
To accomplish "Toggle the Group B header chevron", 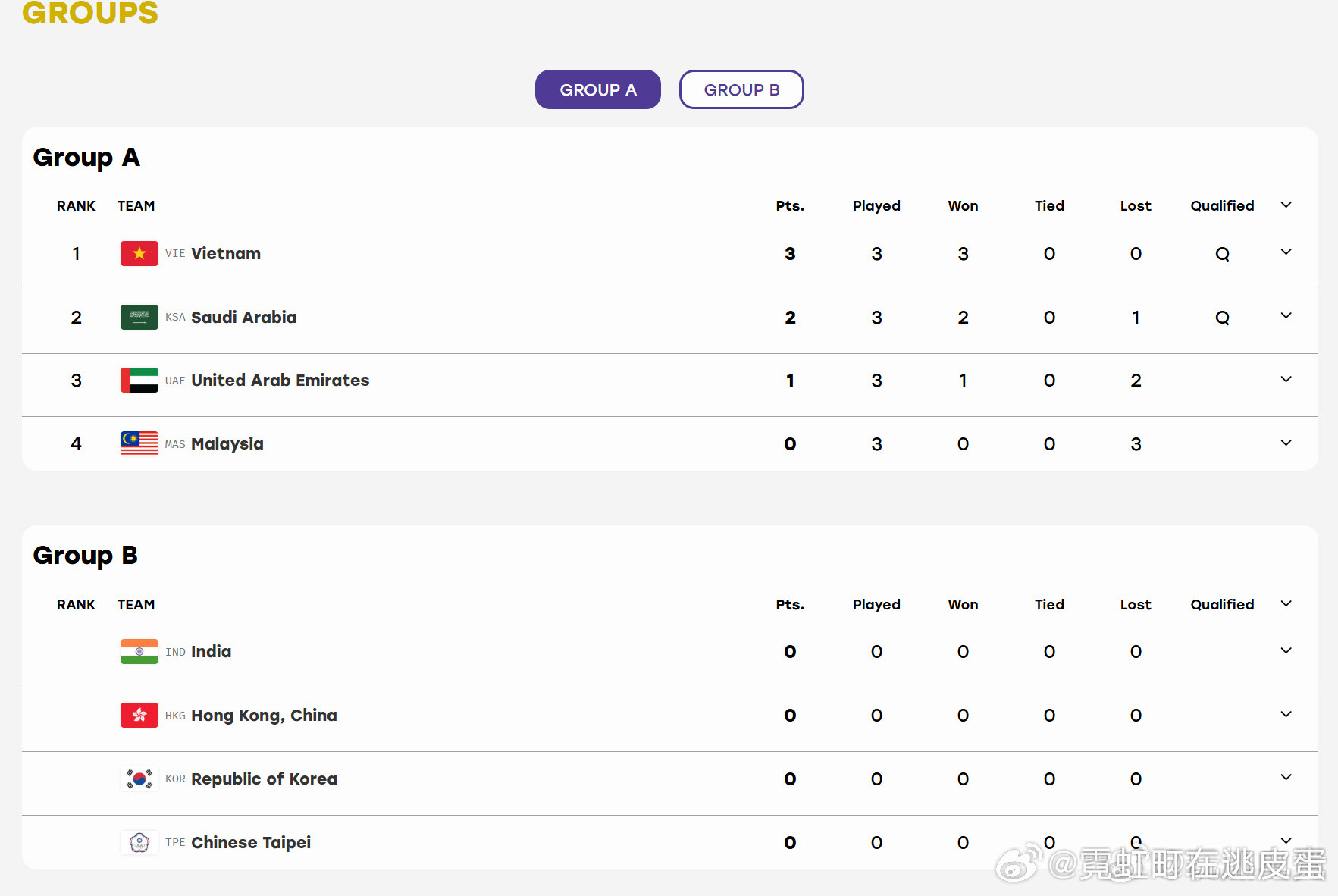I will tap(1286, 604).
